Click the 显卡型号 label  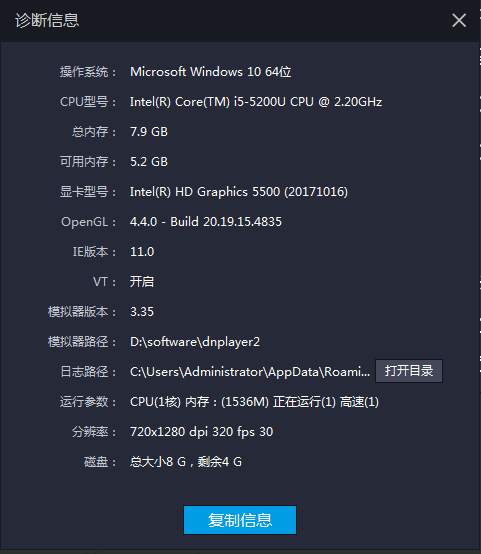[x=87, y=192]
